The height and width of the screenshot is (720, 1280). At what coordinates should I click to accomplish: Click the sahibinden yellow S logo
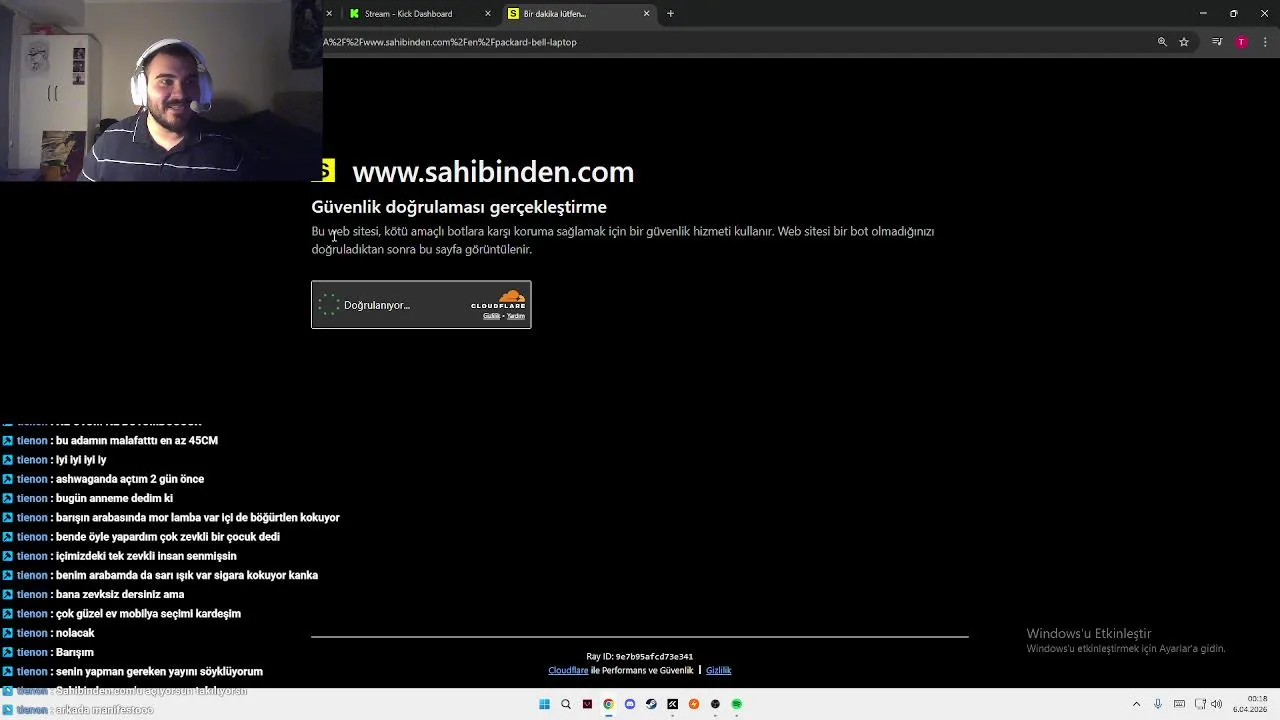327,171
